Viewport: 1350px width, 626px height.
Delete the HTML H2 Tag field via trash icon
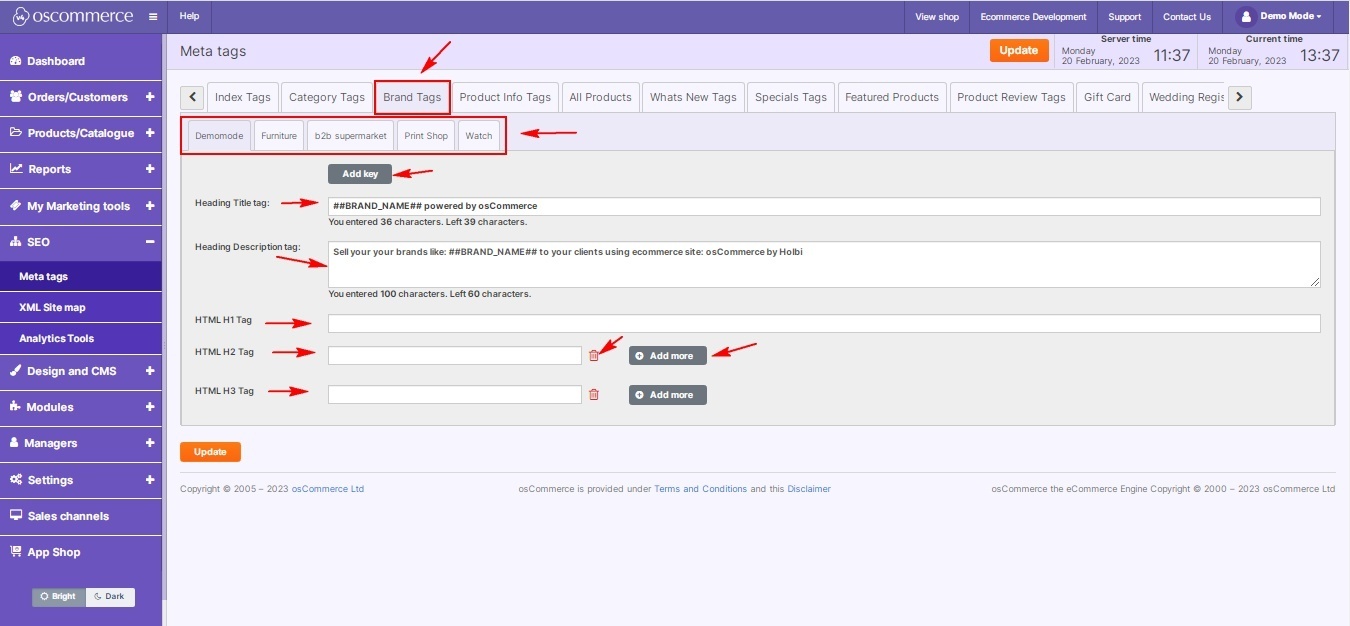click(594, 356)
